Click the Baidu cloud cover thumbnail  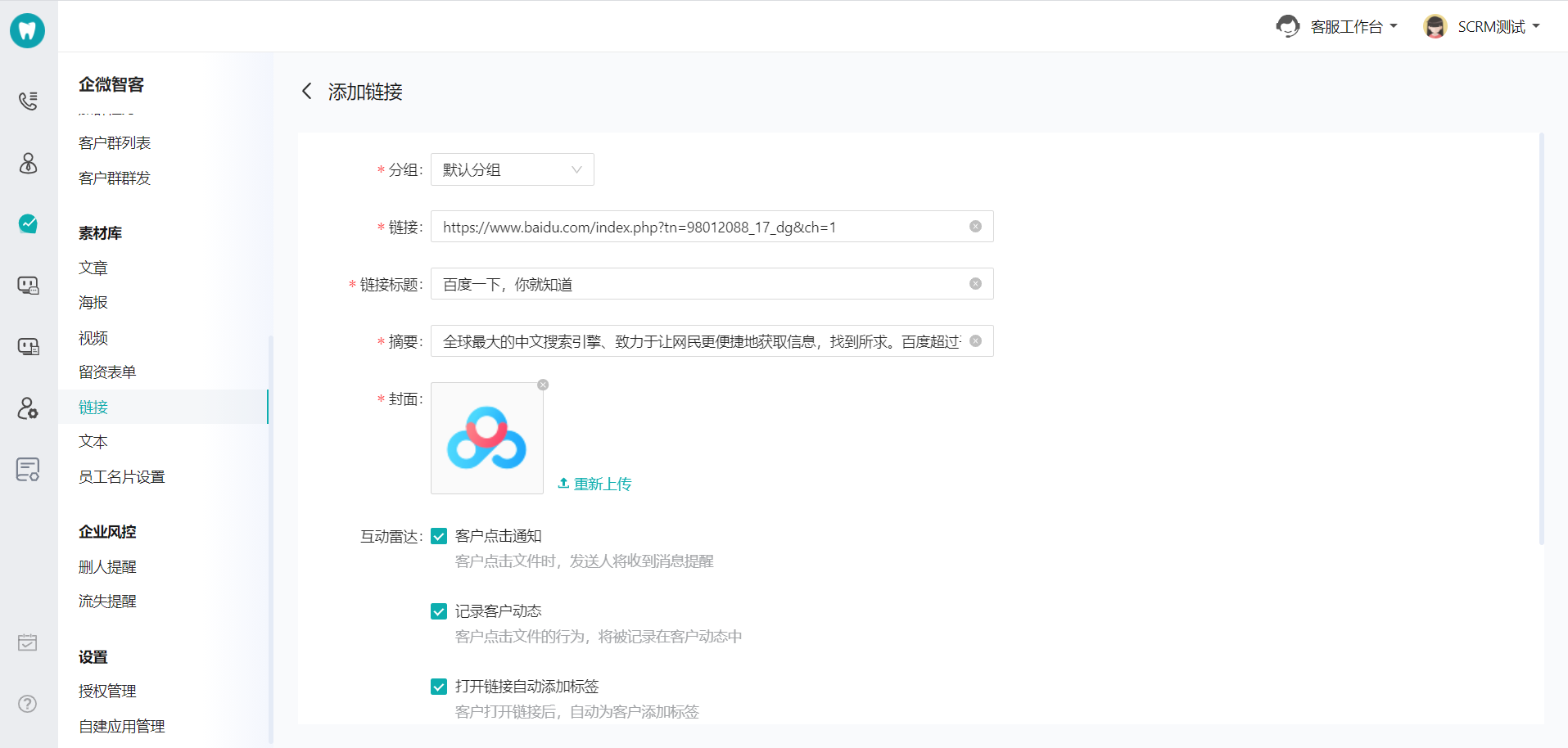pyautogui.click(x=487, y=438)
